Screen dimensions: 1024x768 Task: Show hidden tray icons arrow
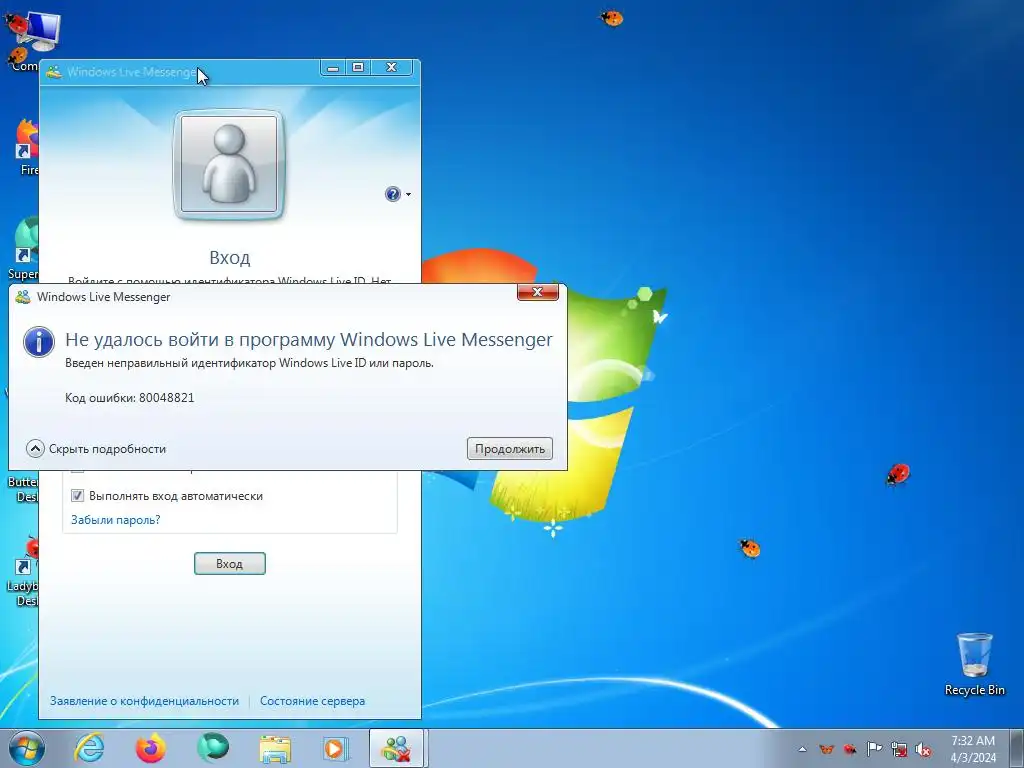click(x=802, y=750)
